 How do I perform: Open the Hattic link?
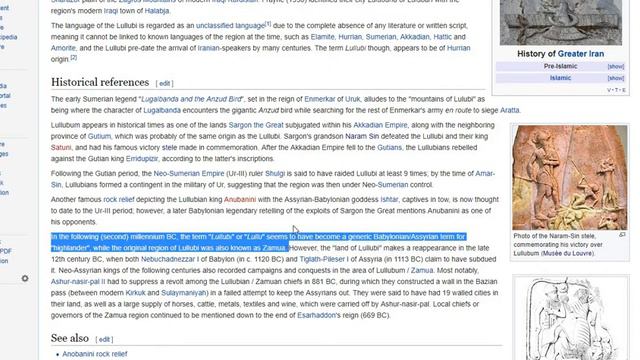coord(442,37)
